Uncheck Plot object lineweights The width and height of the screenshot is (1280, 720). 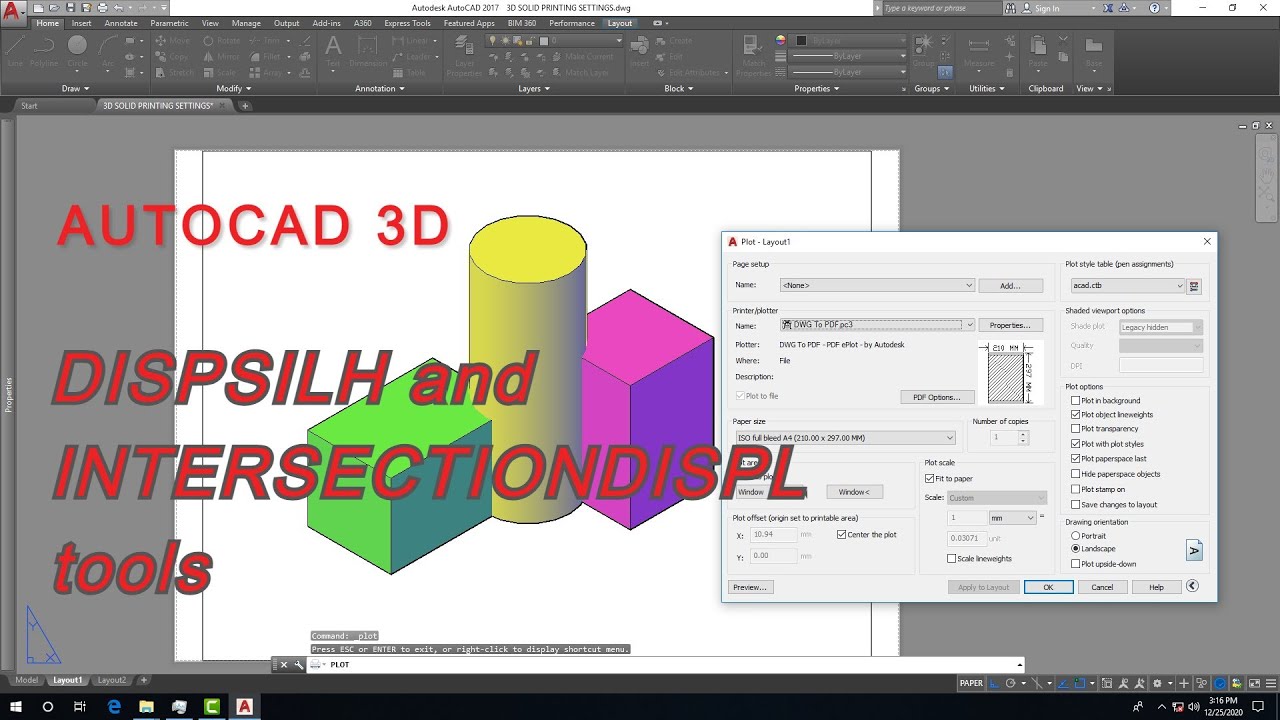tap(1076, 414)
